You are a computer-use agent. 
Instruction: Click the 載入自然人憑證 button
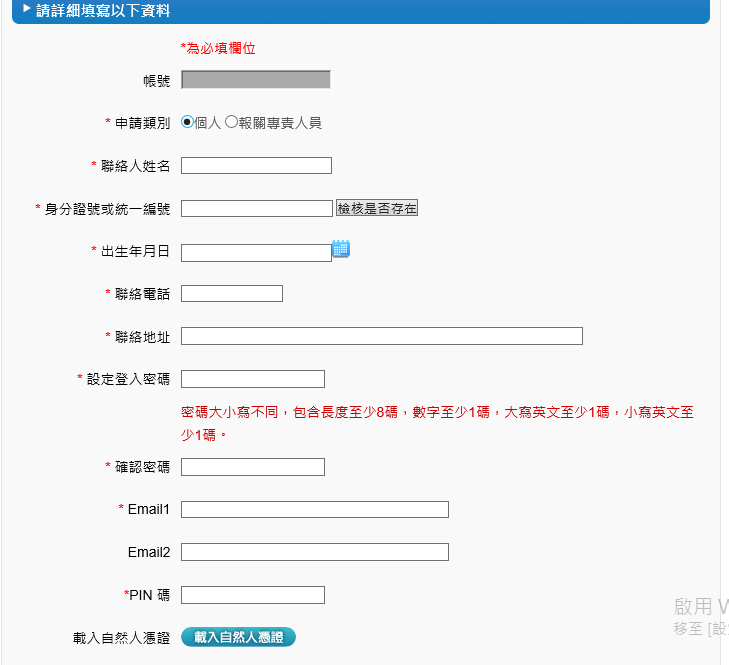[x=238, y=637]
